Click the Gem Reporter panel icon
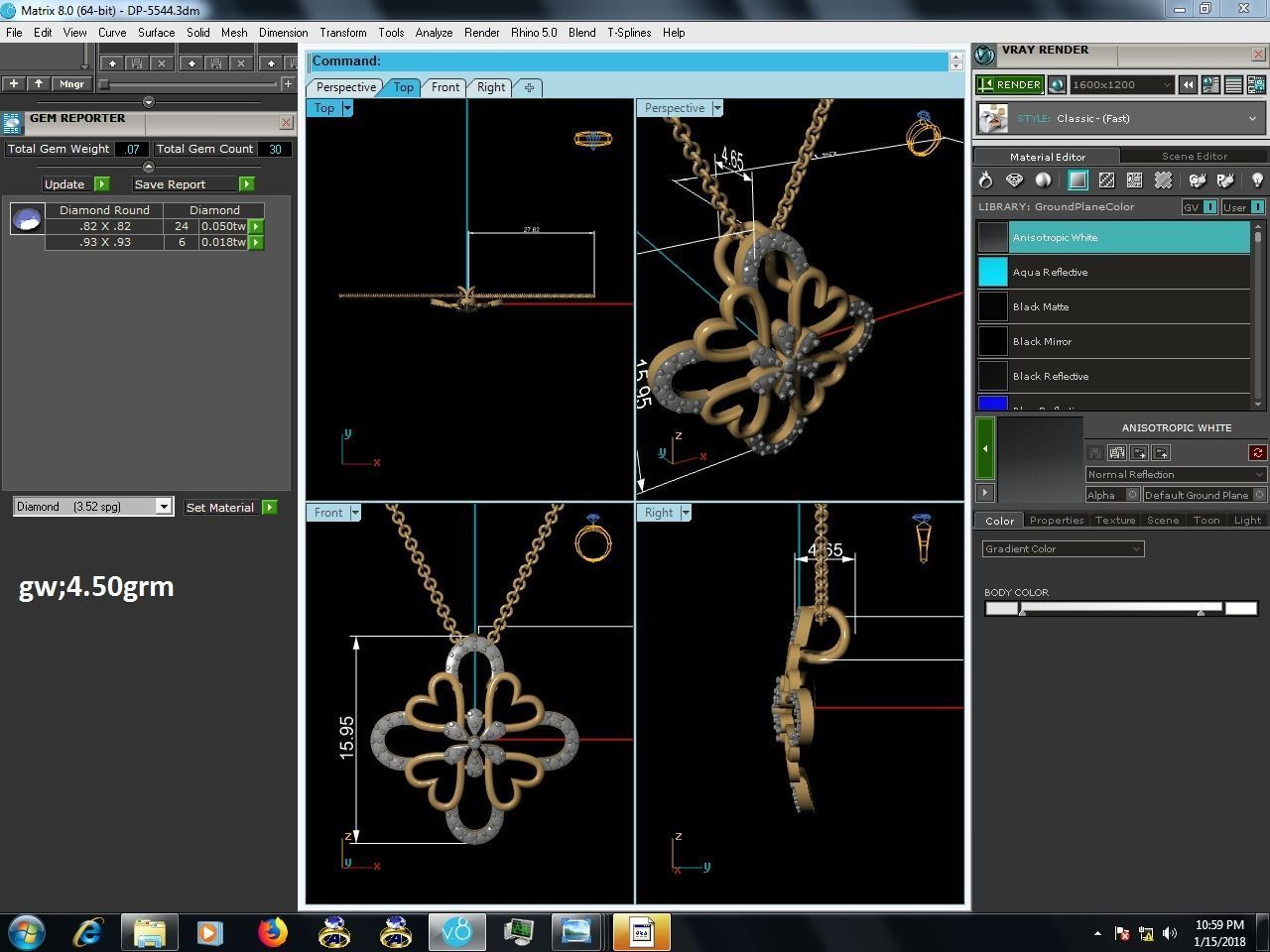1270x952 pixels. [x=12, y=123]
